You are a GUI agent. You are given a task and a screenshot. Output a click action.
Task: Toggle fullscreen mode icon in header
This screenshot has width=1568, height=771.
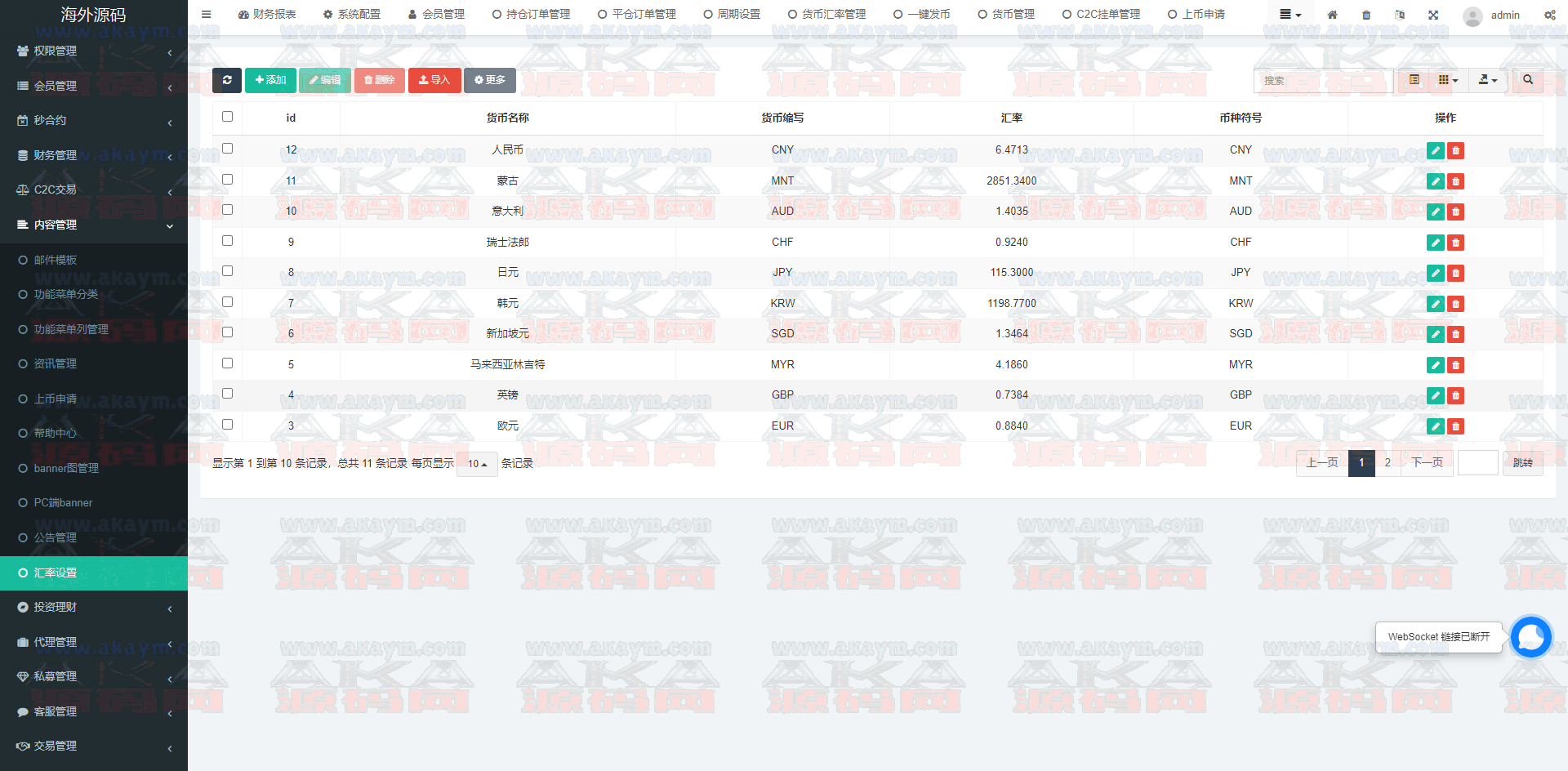tap(1433, 15)
